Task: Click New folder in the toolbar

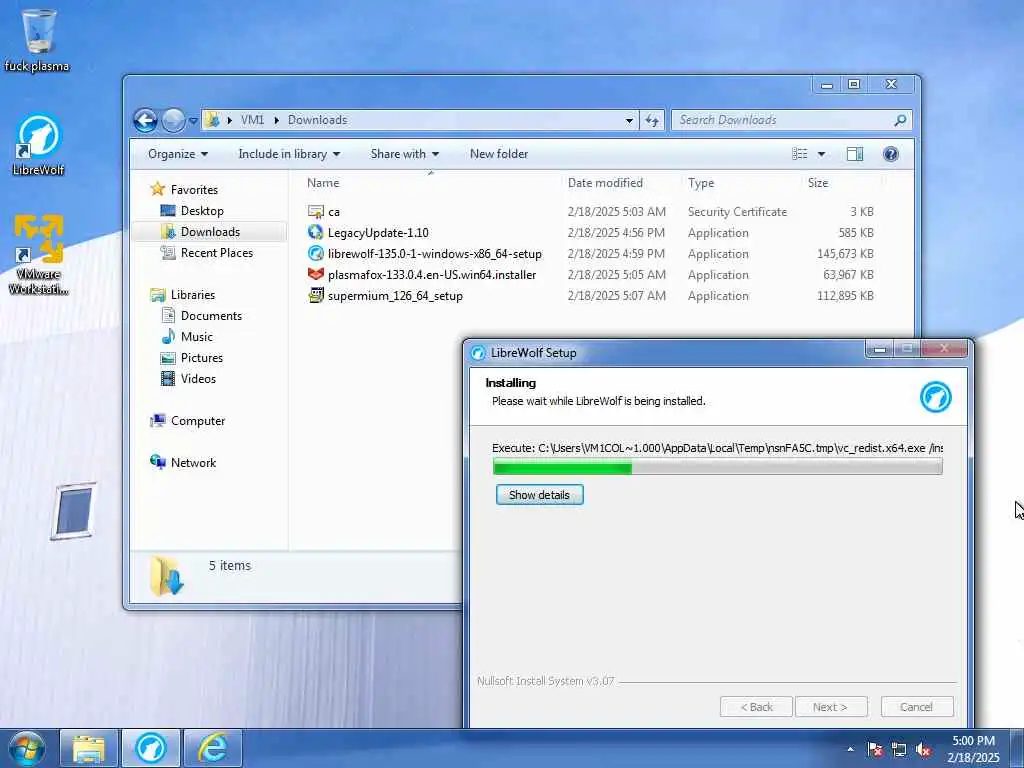Action: [x=499, y=154]
